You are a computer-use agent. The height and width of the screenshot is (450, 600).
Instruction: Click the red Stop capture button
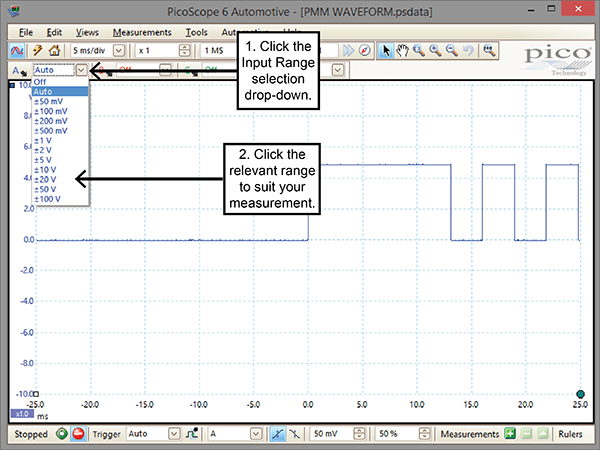(78, 434)
